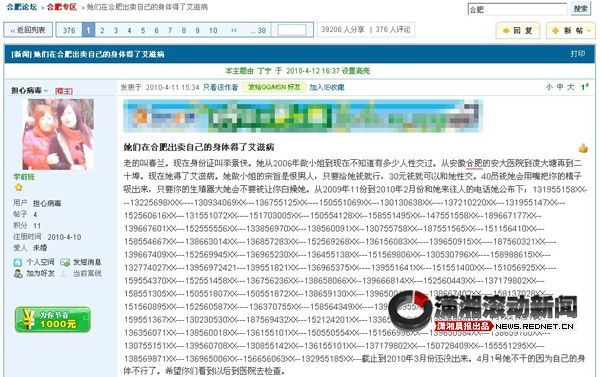Image resolution: width=600 pixels, height=377 pixels.
Task: Click the 用户 担心病毒 row in the user panel
Action: 37,203
